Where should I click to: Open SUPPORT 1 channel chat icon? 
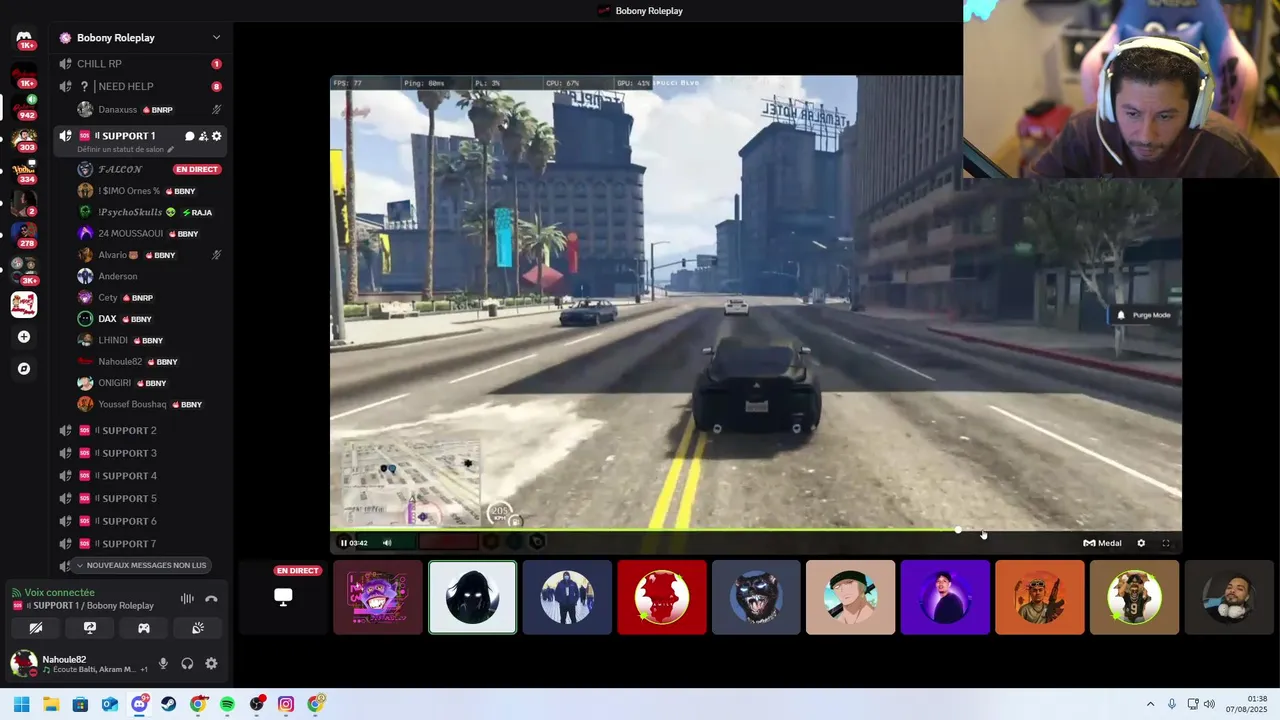(189, 136)
